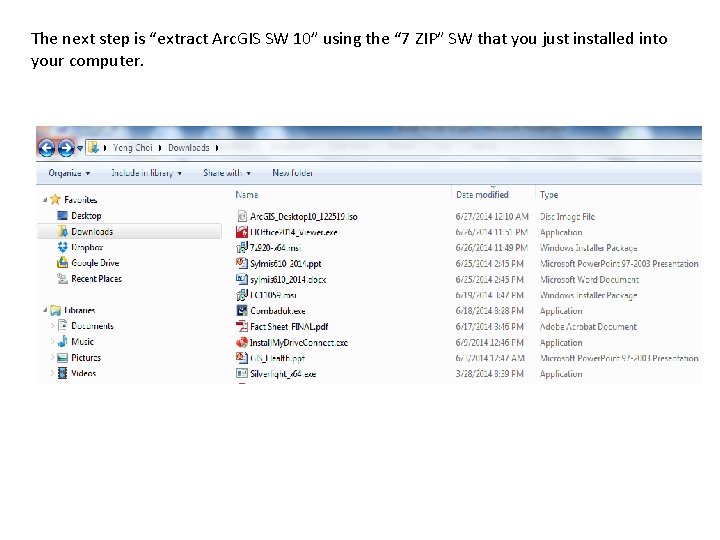This screenshot has width=720, height=540.
Task: Select the ArcGIS_Desktop10 iso disc icon
Action: (x=242, y=216)
